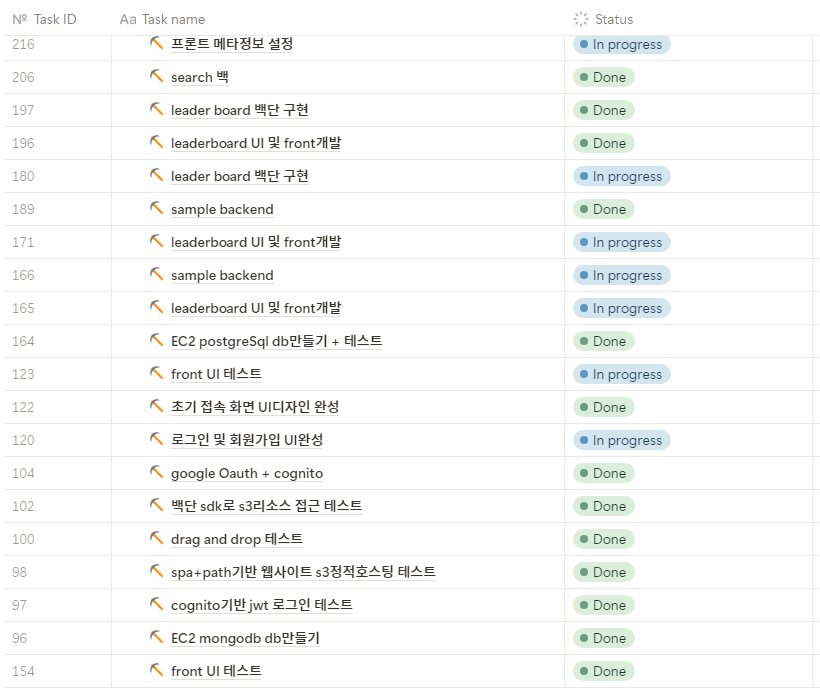Viewport: 820px width, 688px height.
Task: Open cognito기반 jwt 로그인 테스트 task
Action: 261,605
